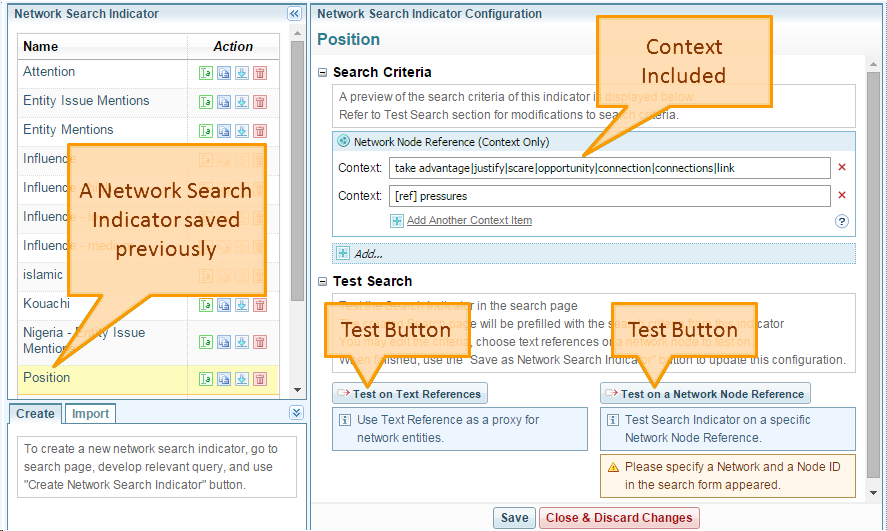
Task: Collapse the Test Search section
Action: pyautogui.click(x=323, y=282)
